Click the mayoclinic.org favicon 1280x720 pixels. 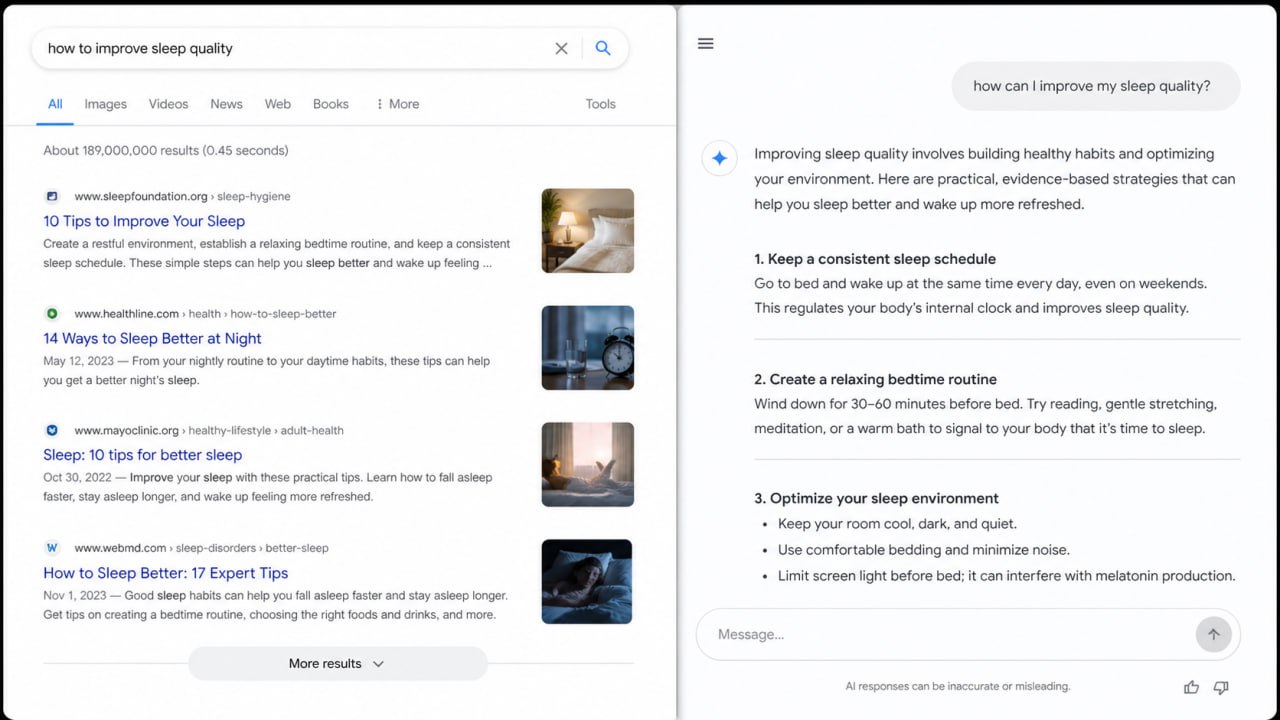52,430
